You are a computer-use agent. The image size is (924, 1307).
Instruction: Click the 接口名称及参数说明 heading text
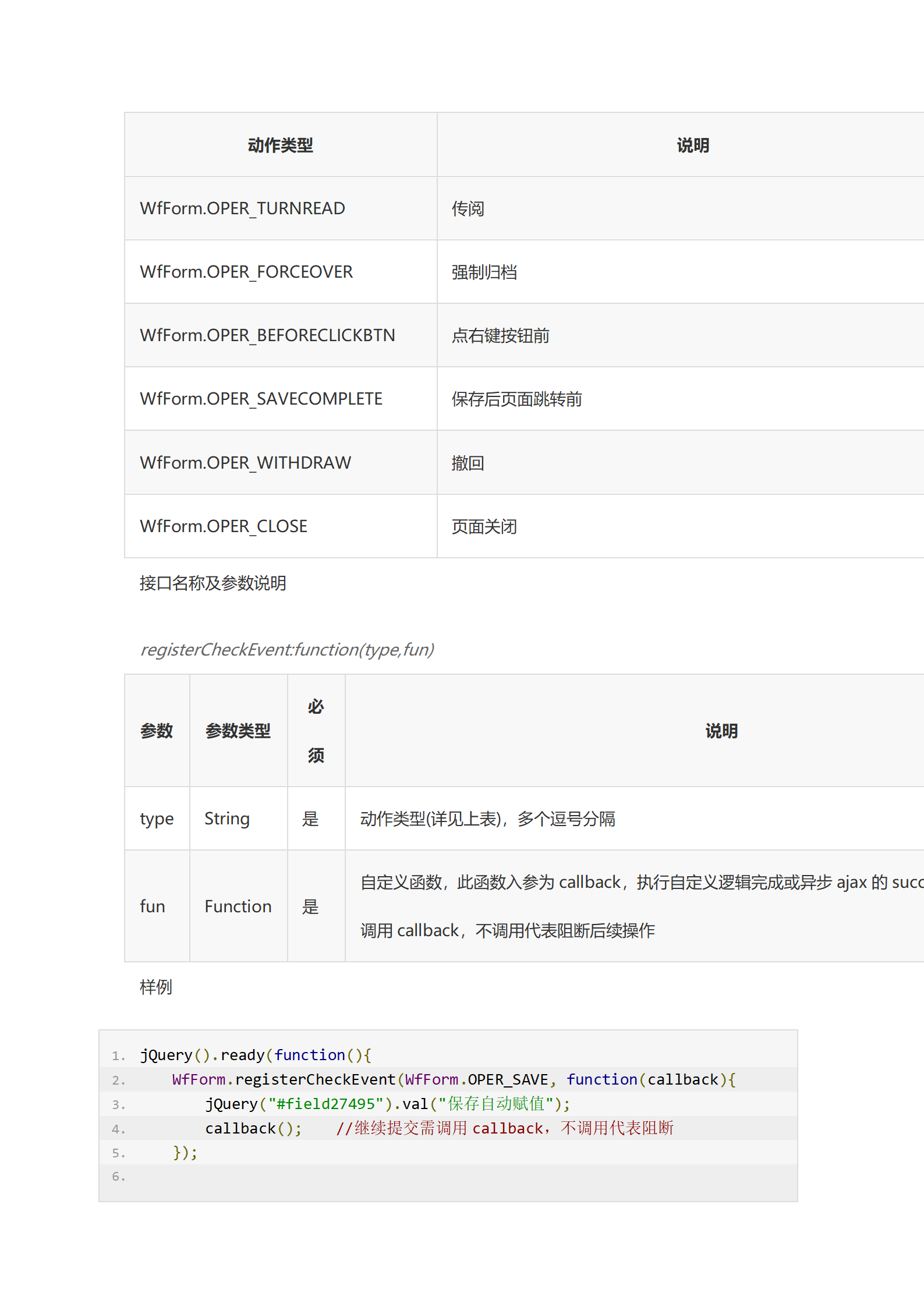tap(213, 583)
